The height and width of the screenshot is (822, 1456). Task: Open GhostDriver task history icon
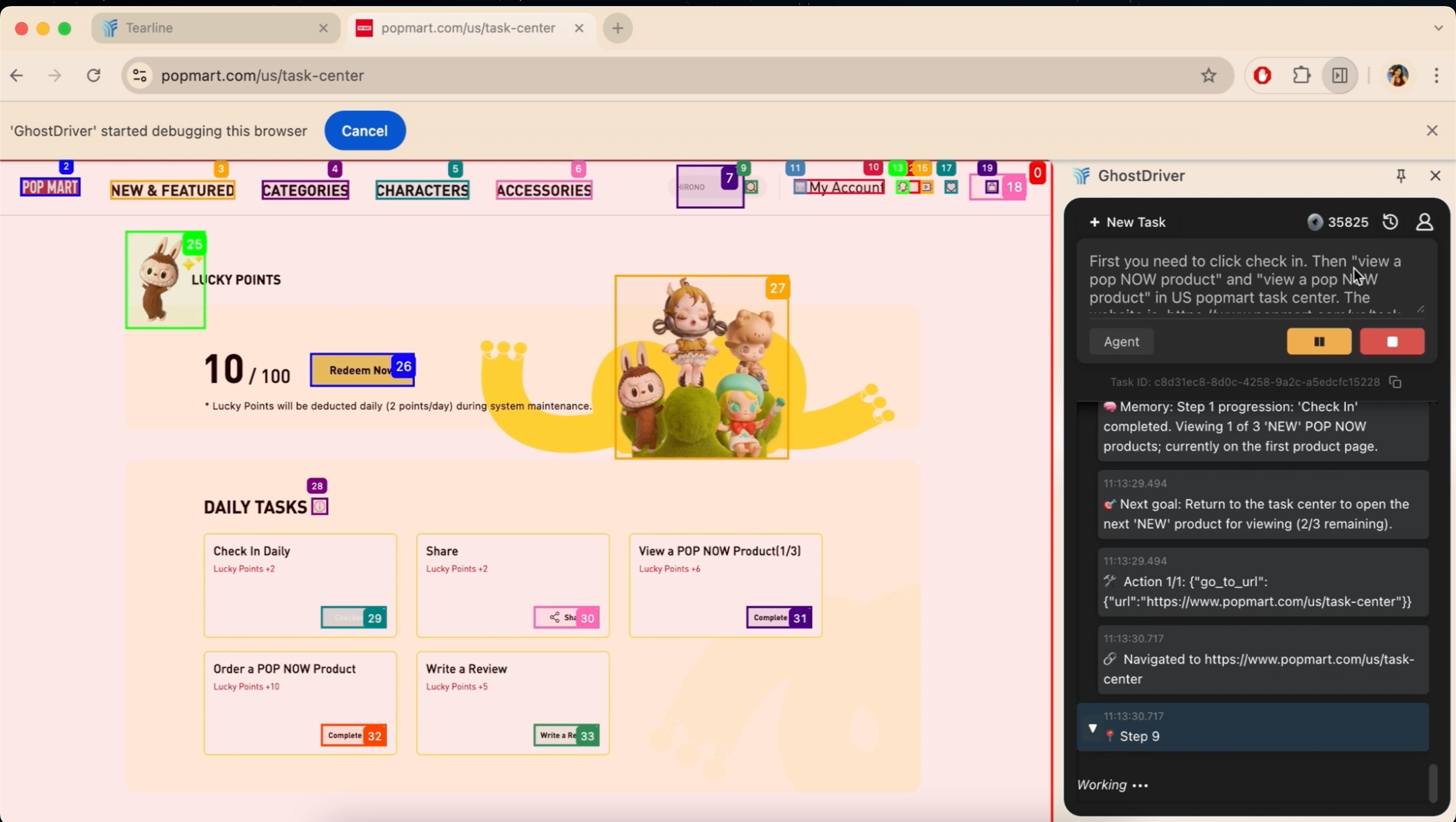[1390, 222]
